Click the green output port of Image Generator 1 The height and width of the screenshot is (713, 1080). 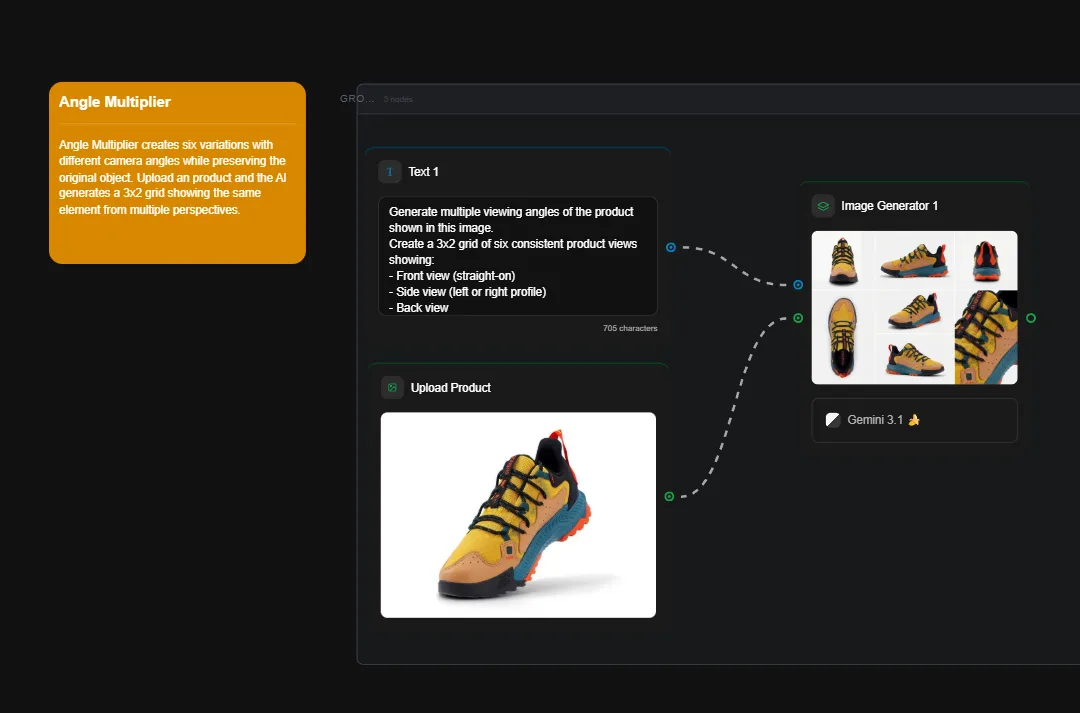(x=1030, y=318)
